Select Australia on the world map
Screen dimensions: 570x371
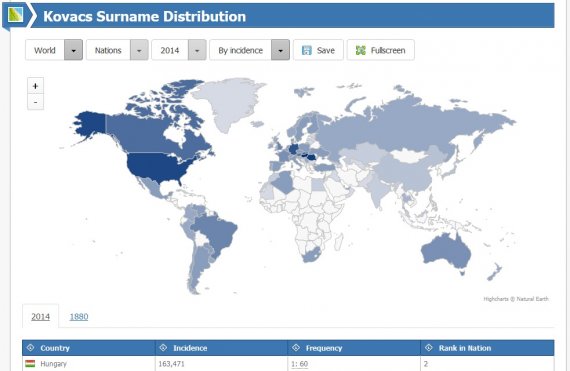coord(446,251)
